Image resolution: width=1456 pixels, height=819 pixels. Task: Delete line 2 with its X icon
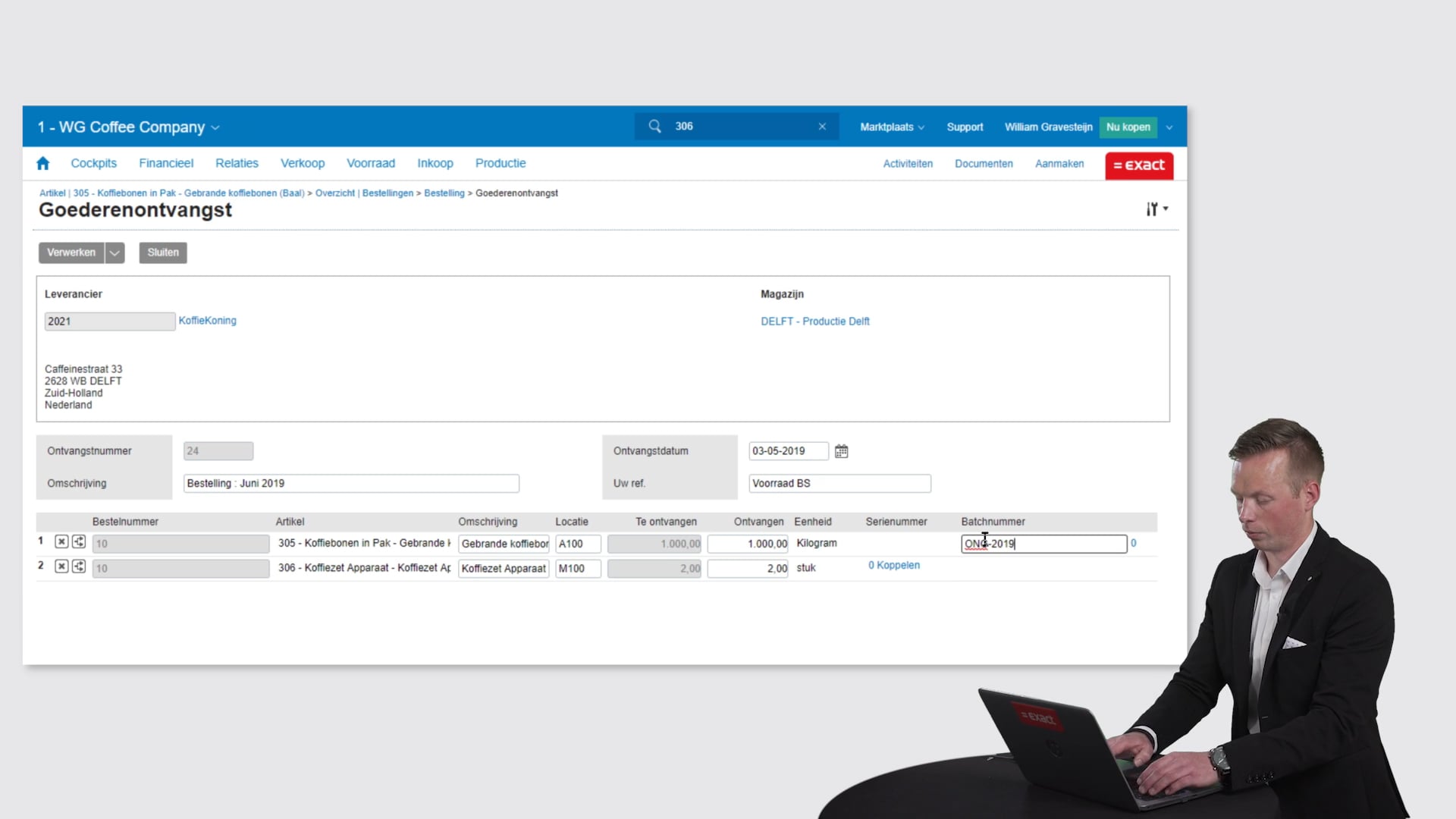coord(61,566)
